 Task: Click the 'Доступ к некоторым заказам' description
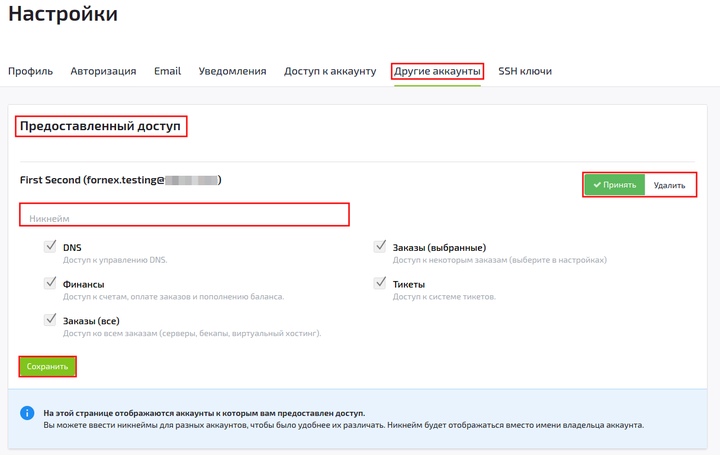pyautogui.click(x=500, y=260)
